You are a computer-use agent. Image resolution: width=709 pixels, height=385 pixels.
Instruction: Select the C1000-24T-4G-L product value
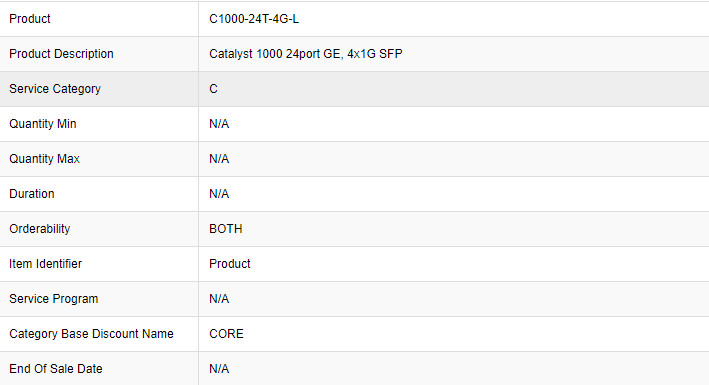[x=254, y=19]
